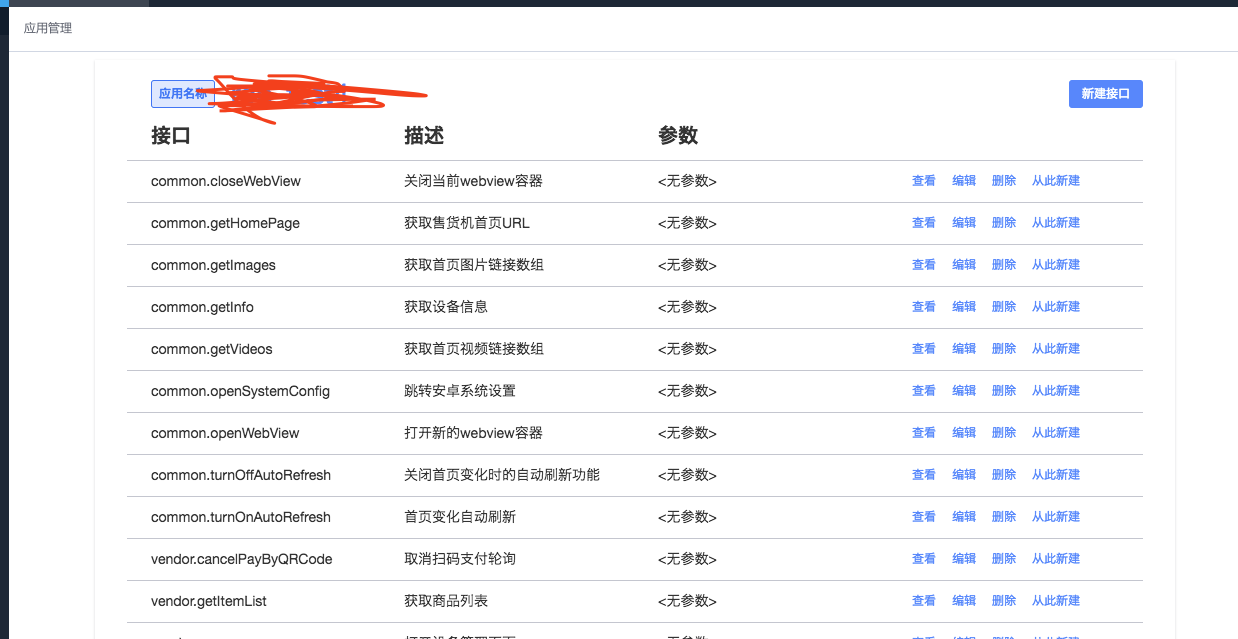Click 从此新建 for common.getHomePage
Image resolution: width=1238 pixels, height=639 pixels.
(1056, 223)
